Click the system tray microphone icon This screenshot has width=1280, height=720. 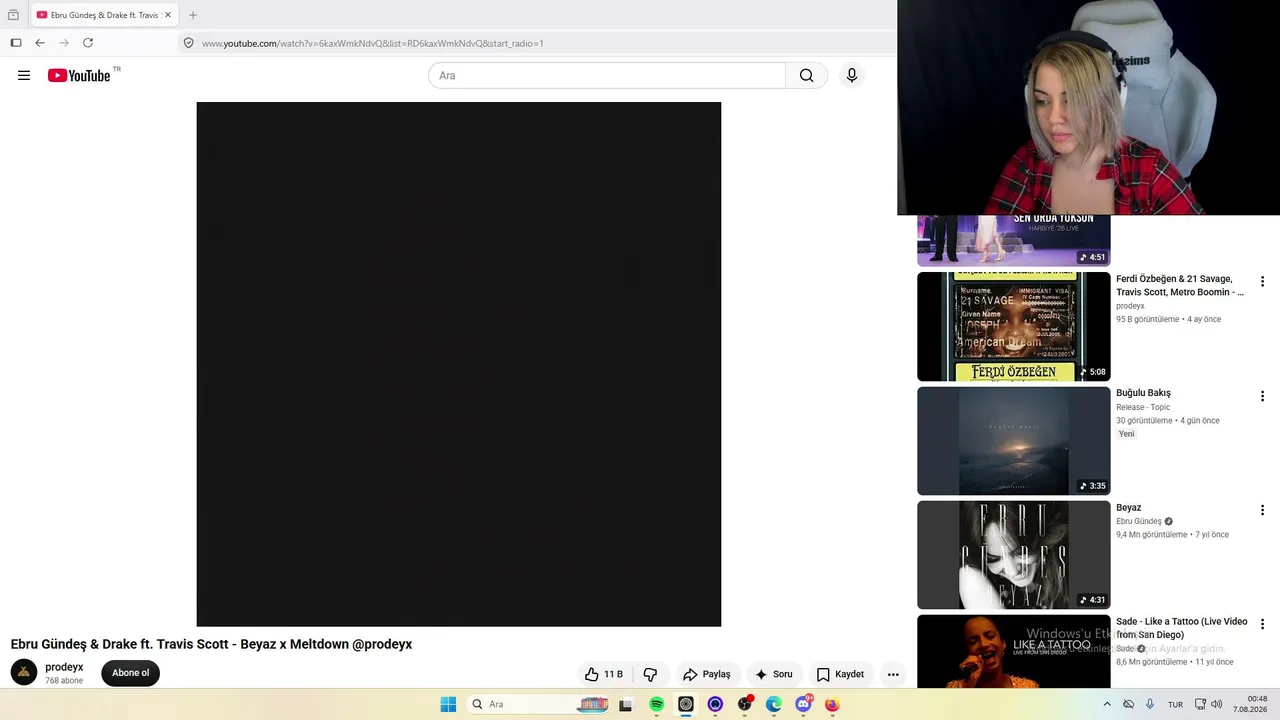click(1150, 704)
